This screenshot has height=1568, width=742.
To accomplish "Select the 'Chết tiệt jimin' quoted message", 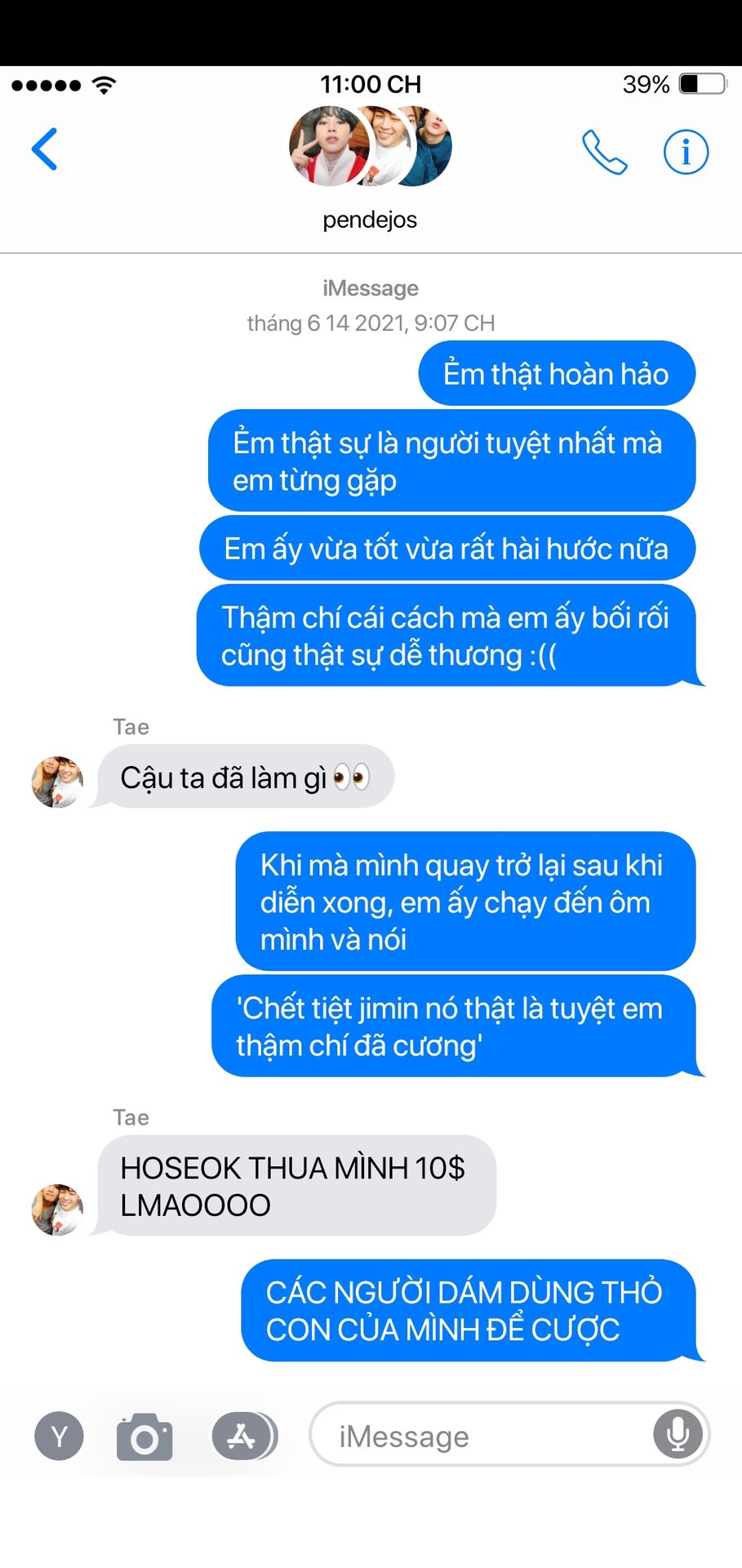I will [454, 1027].
